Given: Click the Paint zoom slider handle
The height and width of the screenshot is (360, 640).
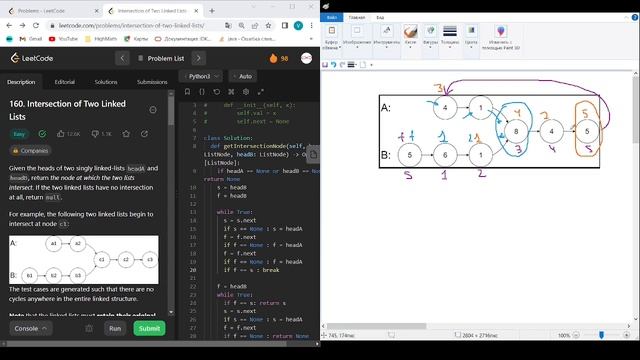Looking at the screenshot, I should 601,335.
